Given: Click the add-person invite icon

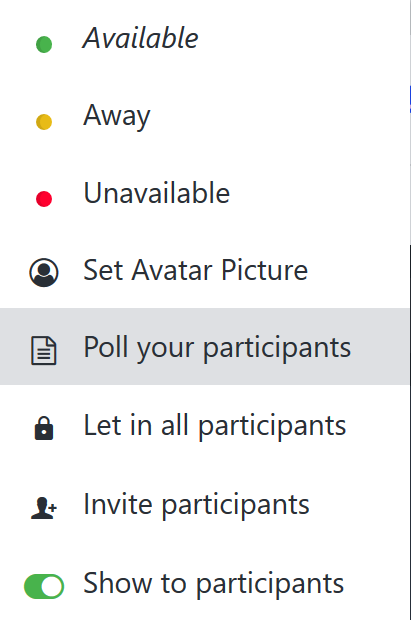Looking at the screenshot, I should tap(44, 508).
